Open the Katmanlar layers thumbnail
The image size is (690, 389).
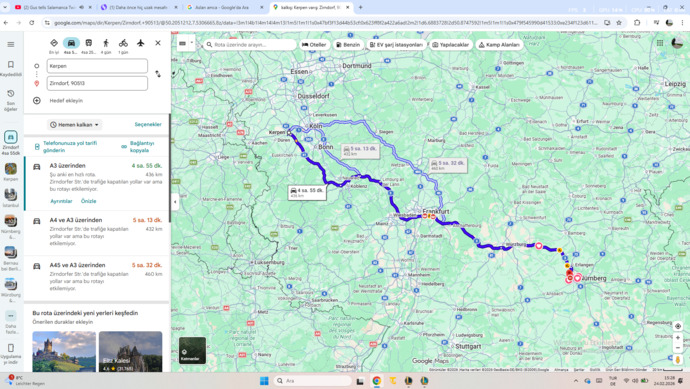point(192,350)
